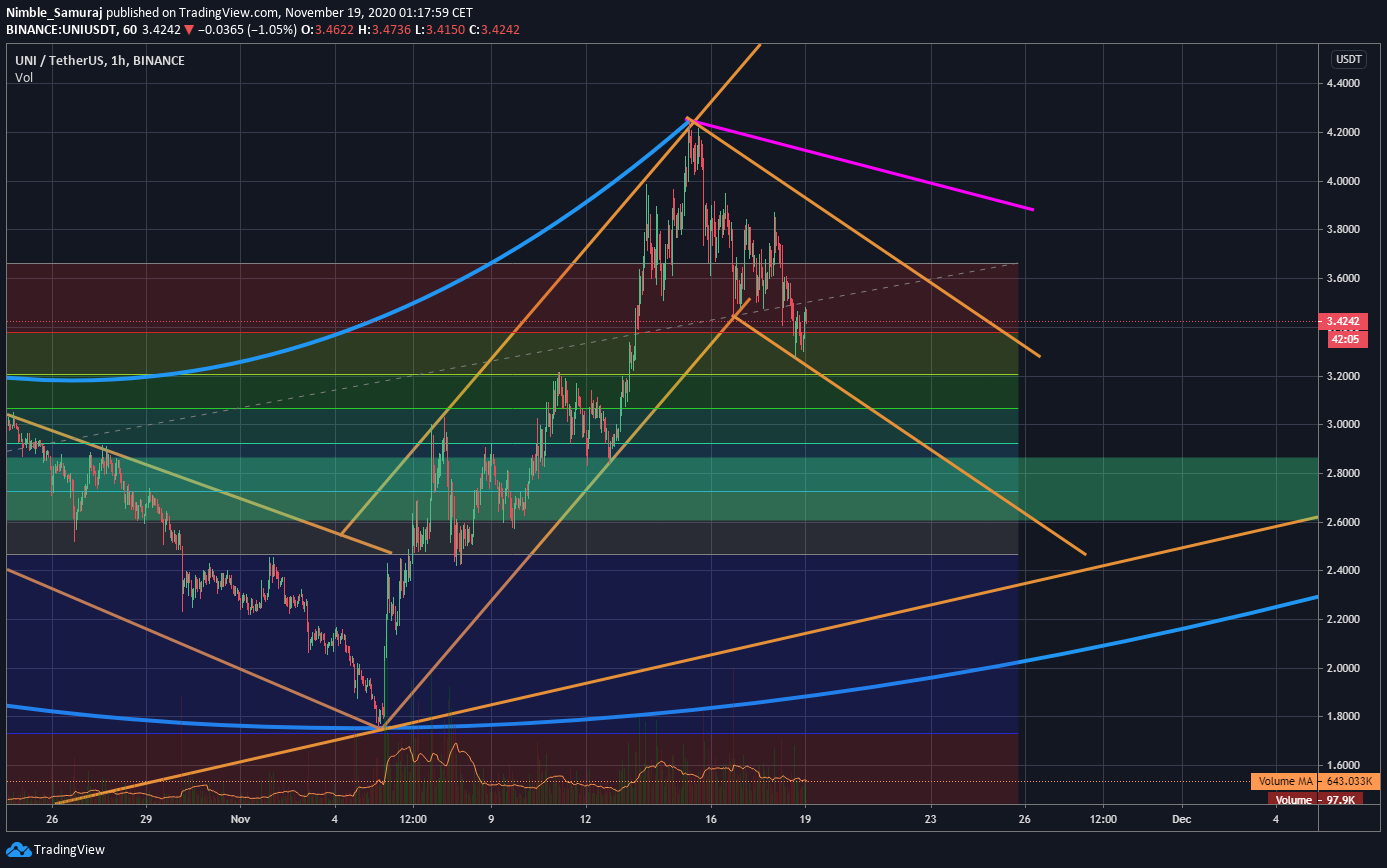Click the Volume MA 643.033K label
Viewport: 1387px width, 868px height.
point(1316,781)
